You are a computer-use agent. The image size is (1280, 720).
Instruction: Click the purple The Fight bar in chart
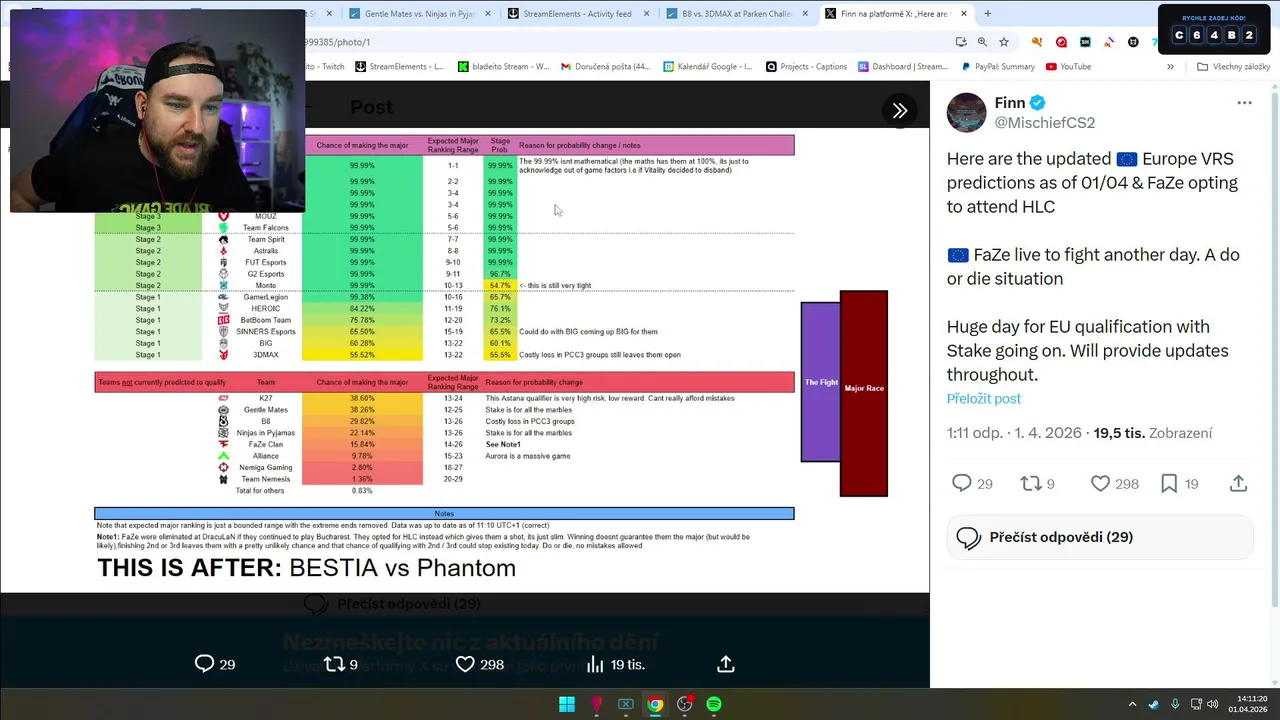[x=821, y=382]
